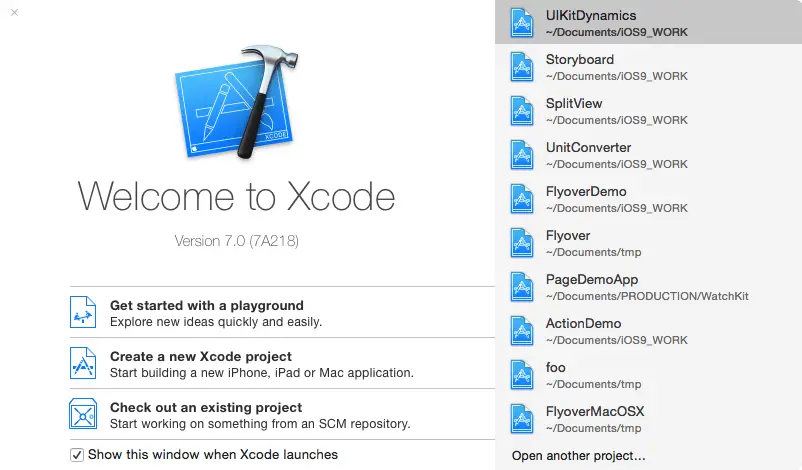Screen dimensions: 802x470
Task: Select the UnitConverter recent project name
Action: (x=588, y=147)
